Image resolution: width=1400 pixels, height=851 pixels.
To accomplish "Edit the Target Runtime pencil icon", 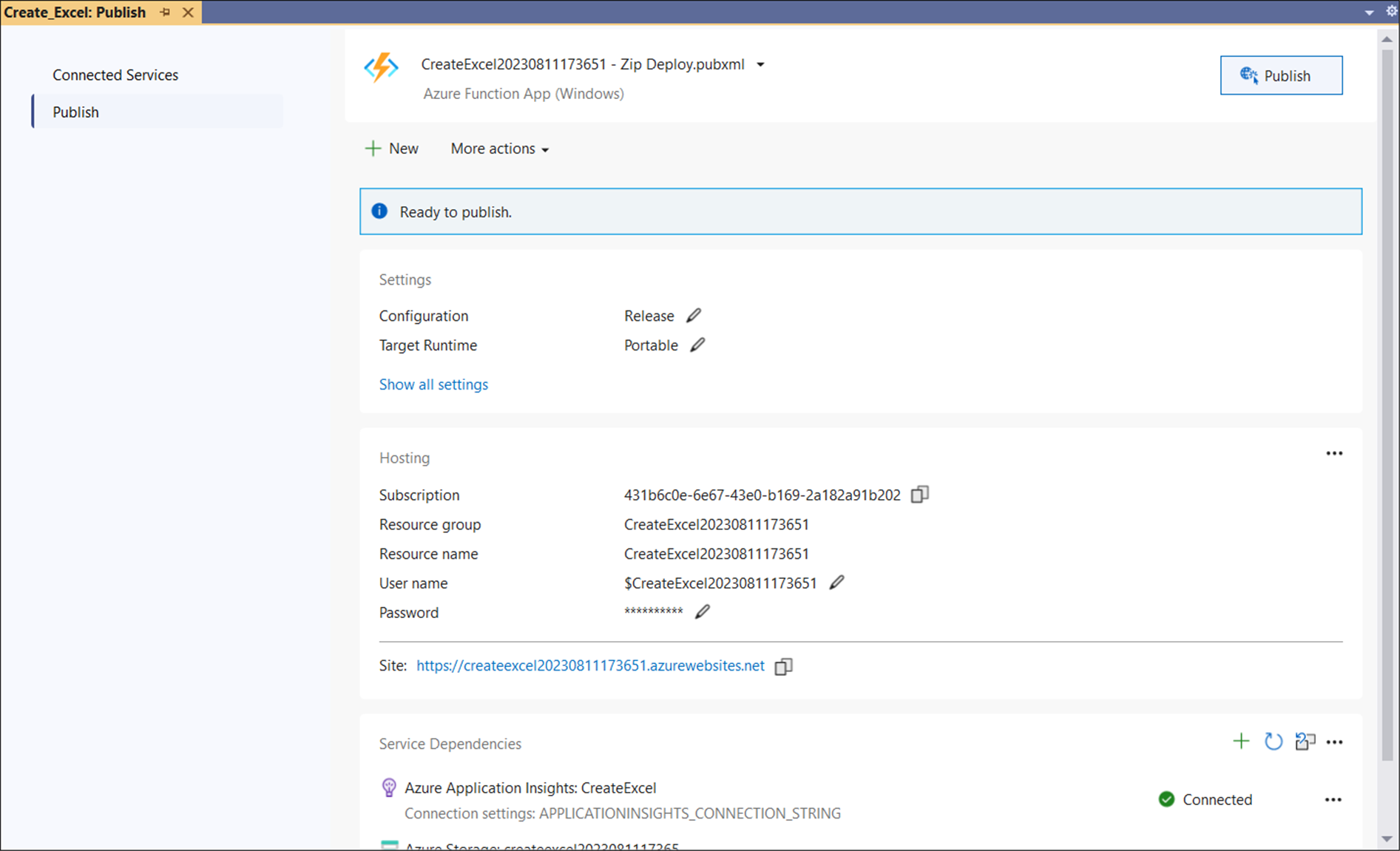I will (697, 345).
